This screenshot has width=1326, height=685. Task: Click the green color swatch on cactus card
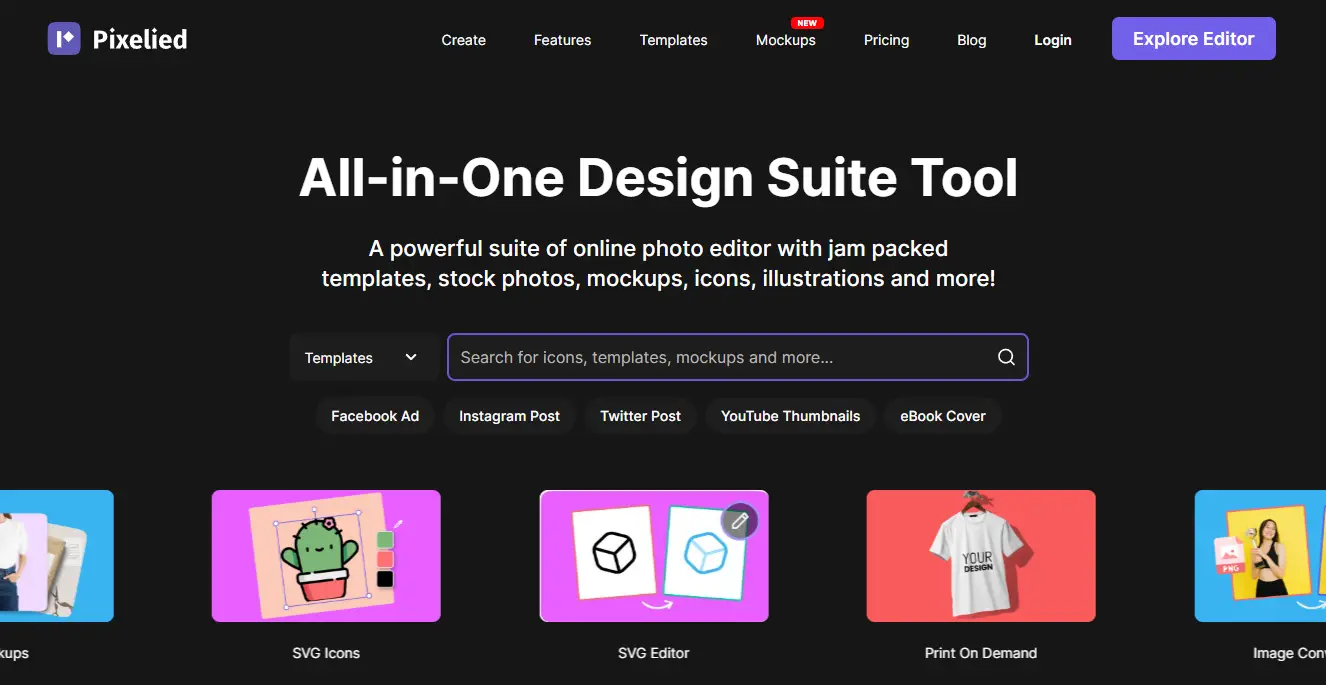385,540
